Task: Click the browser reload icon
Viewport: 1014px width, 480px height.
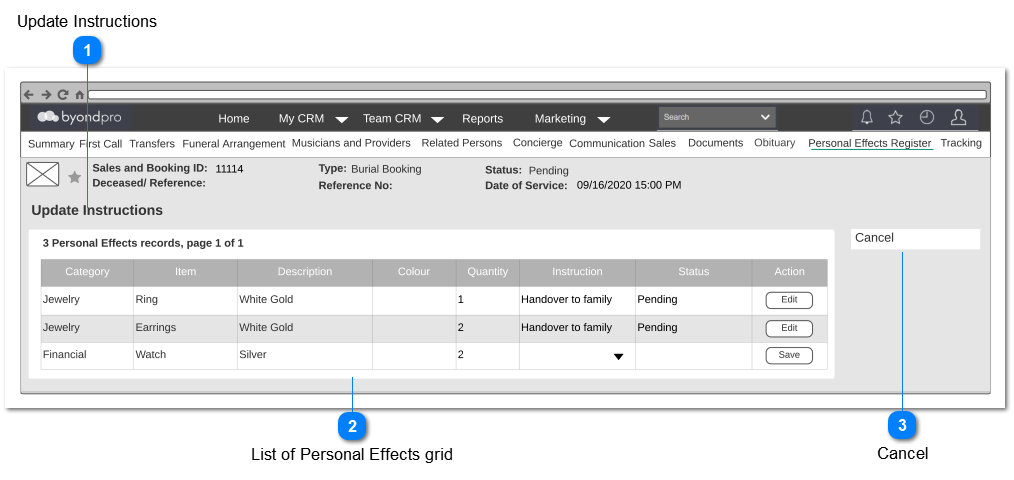Action: [63, 94]
